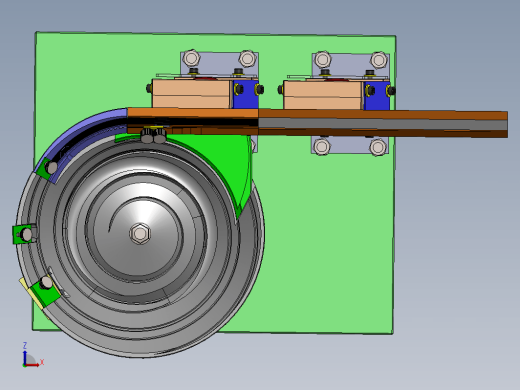Select the green clamp on purple guide
Viewport: 520px width, 390px height.
pos(43,168)
